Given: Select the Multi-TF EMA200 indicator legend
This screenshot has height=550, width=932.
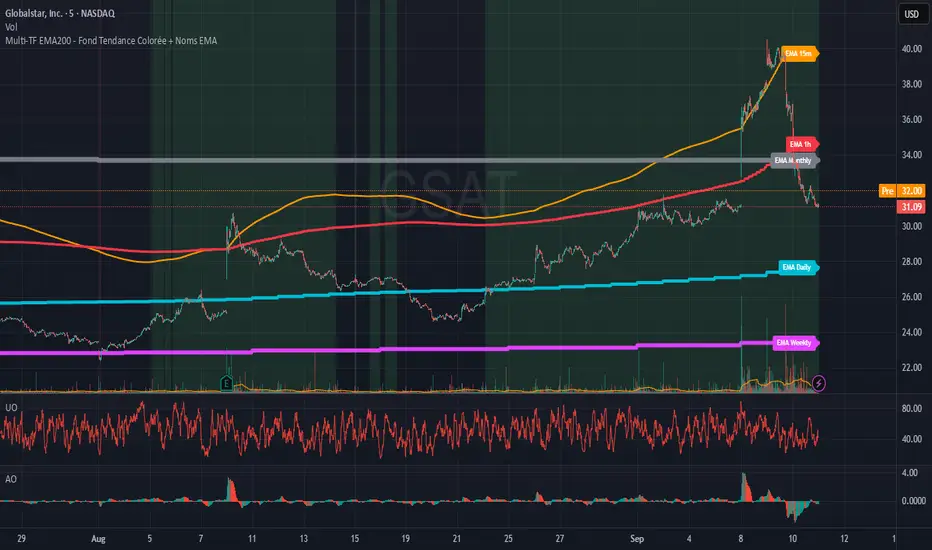Looking at the screenshot, I should coord(111,40).
